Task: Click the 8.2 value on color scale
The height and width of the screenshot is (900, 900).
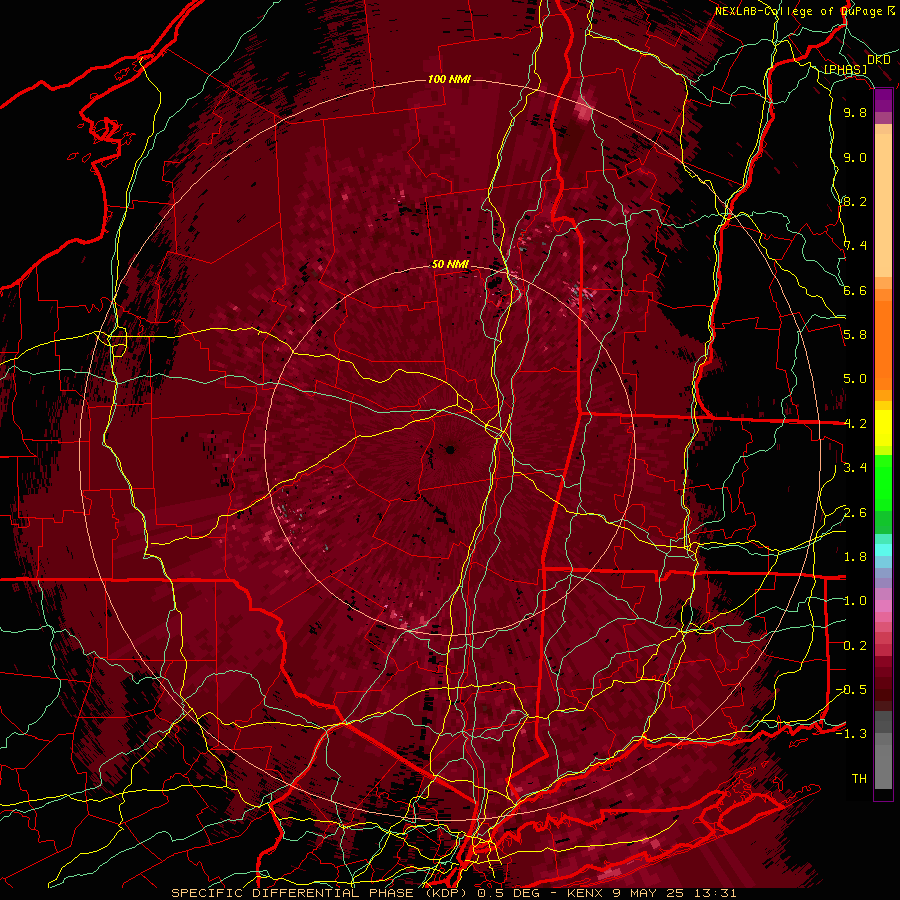Action: coord(855,201)
